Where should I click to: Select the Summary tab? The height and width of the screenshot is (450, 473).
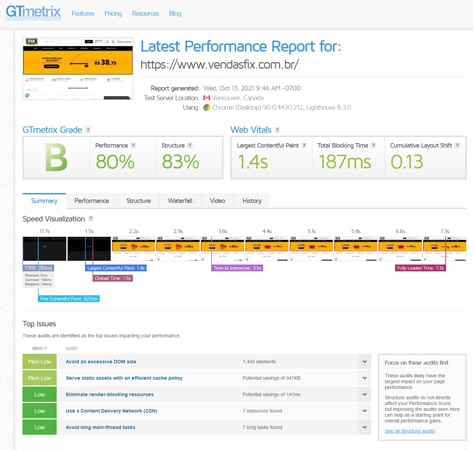pos(44,201)
